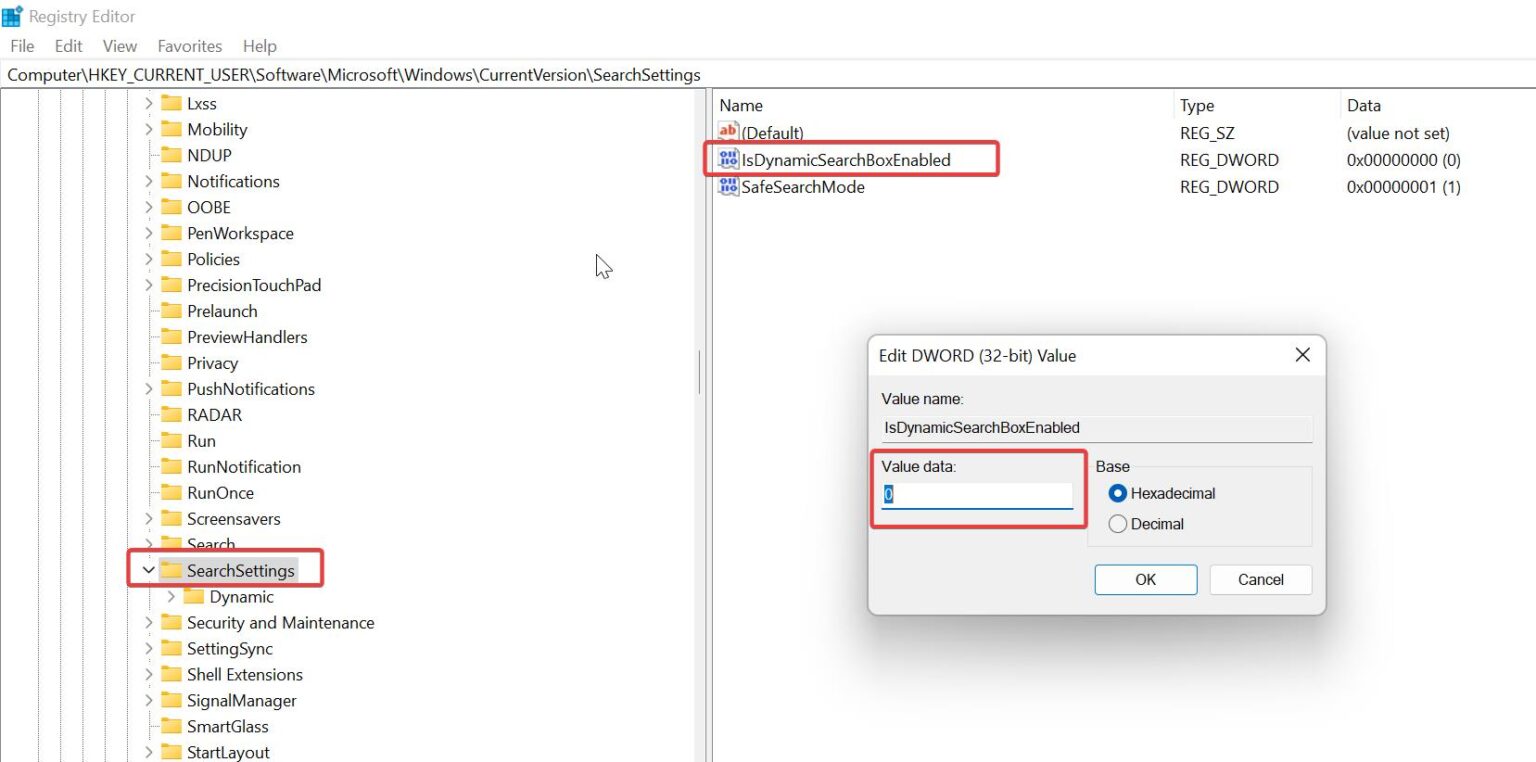The image size is (1536, 762).
Task: Open the Favorites menu
Action: point(189,46)
